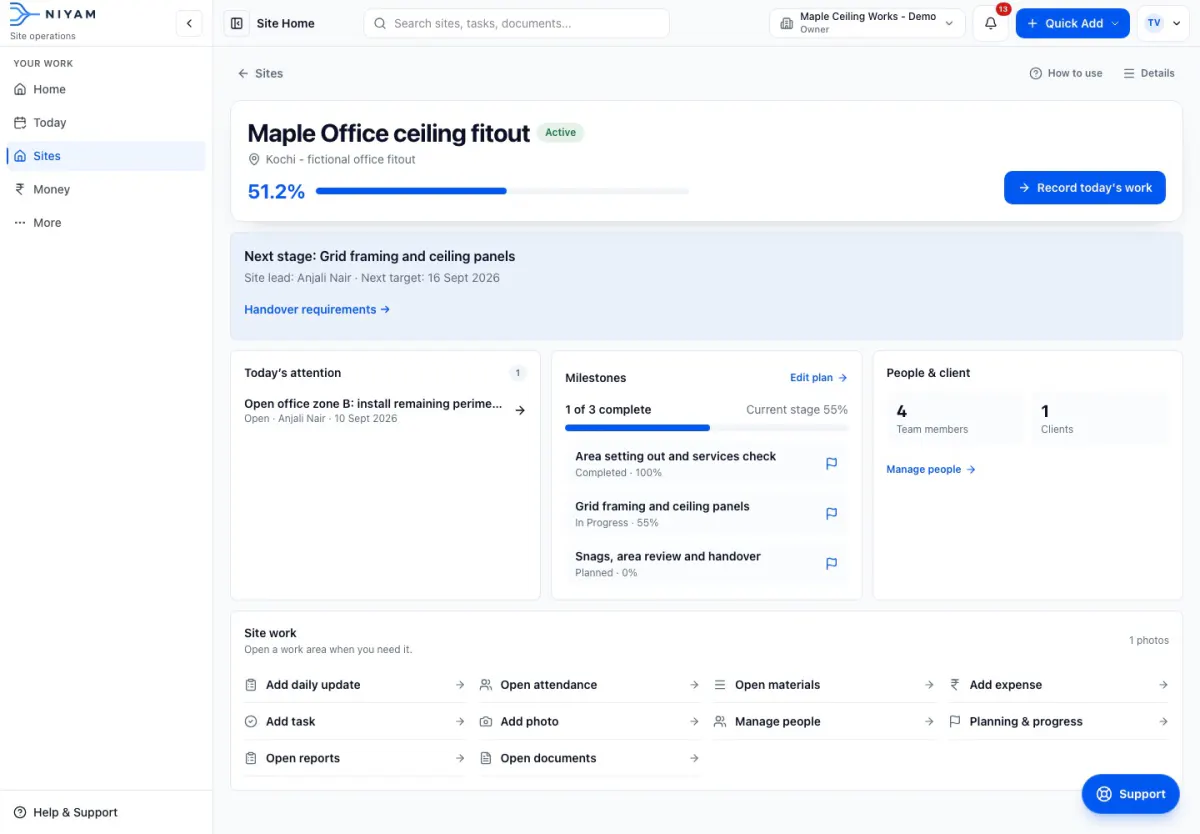Click the people icon for Open attendance
This screenshot has width=1200, height=834.
coord(486,685)
